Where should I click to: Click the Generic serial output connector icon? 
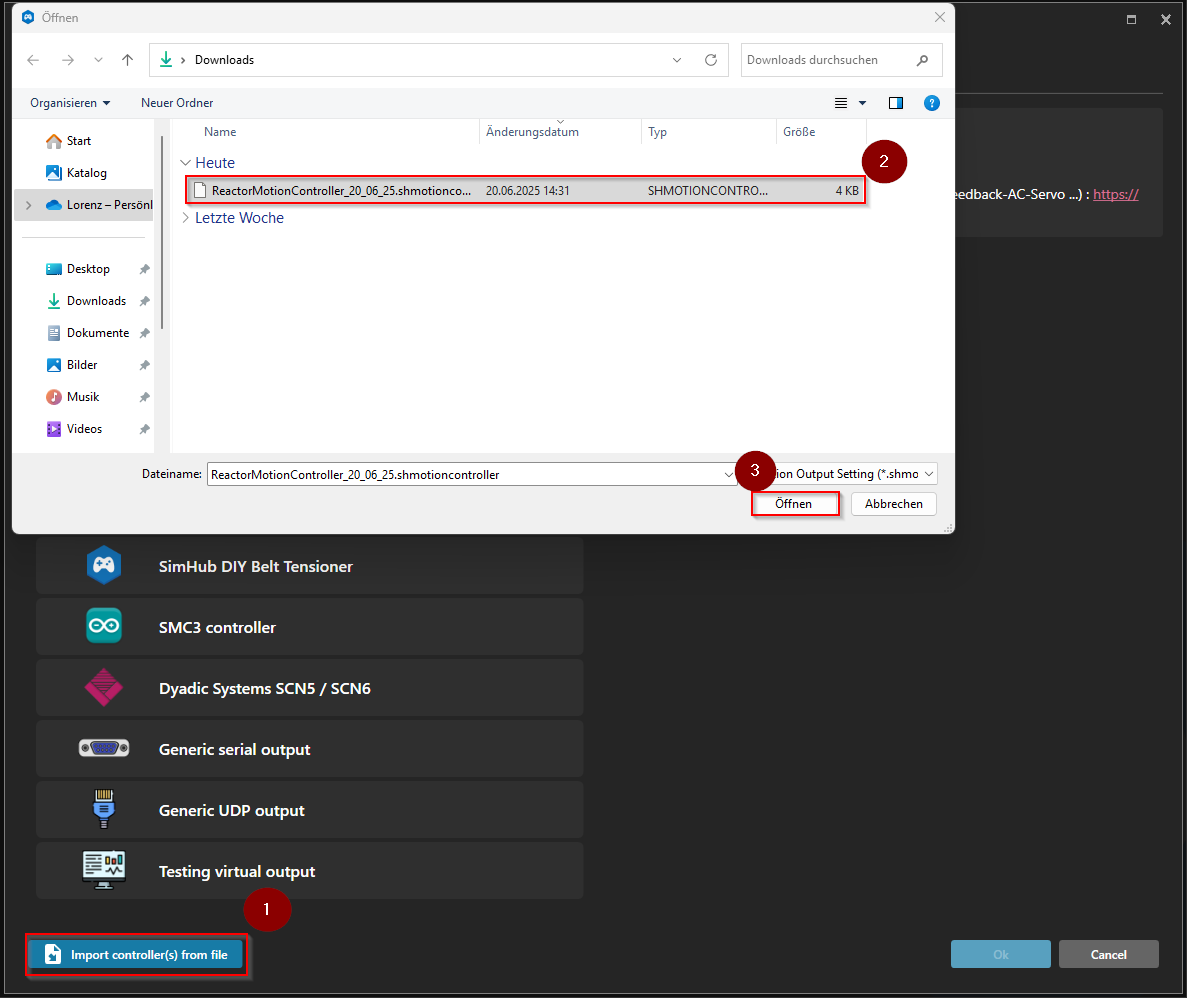coord(104,748)
